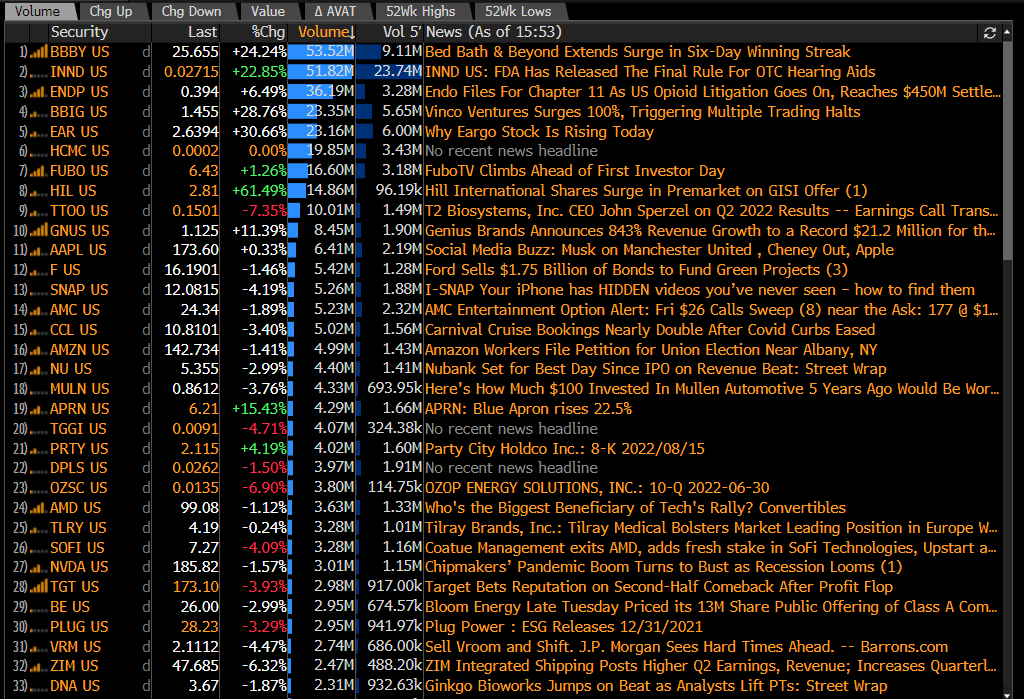The width and height of the screenshot is (1024, 699).
Task: Select the HIL US security row
Action: point(503,191)
